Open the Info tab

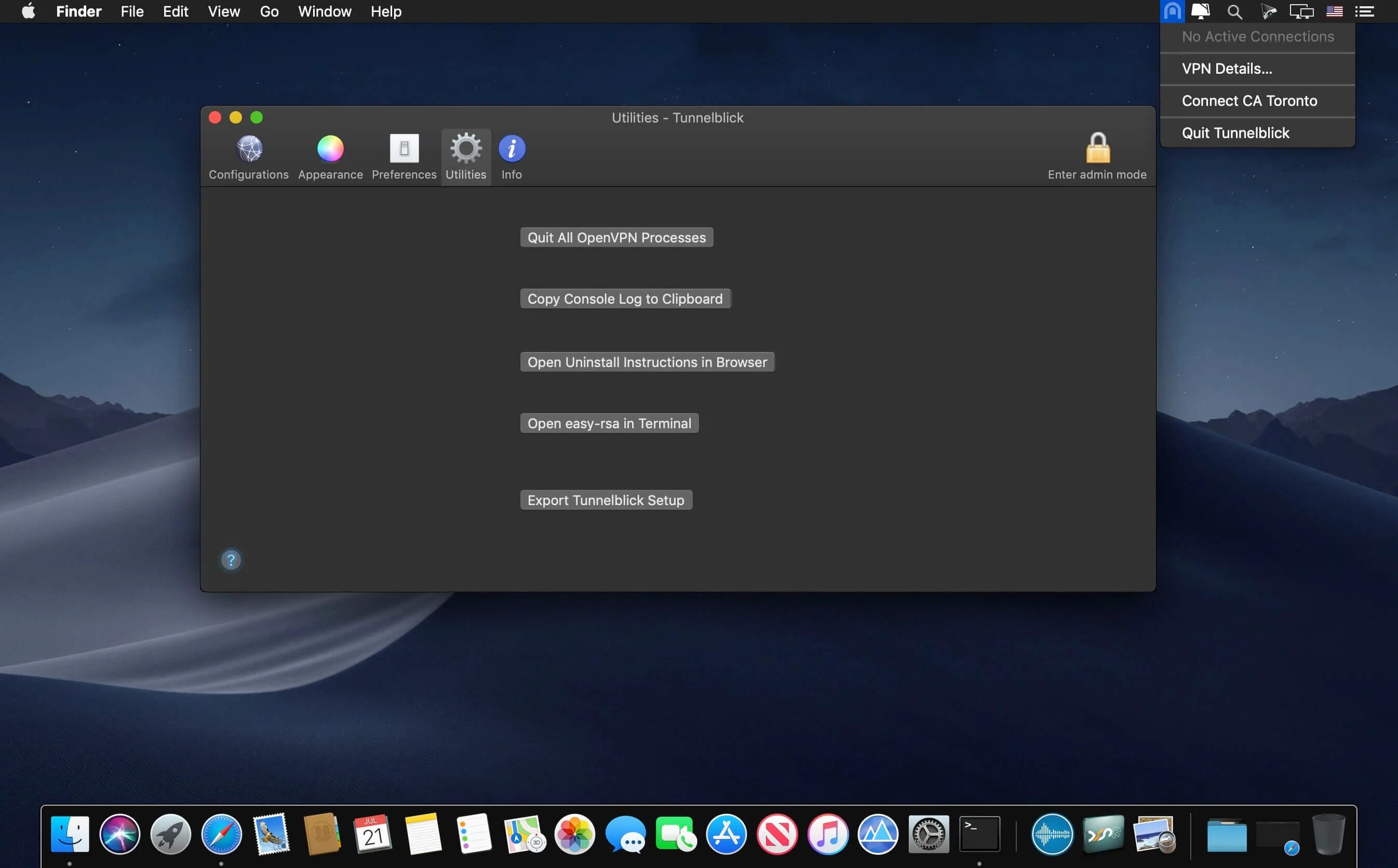[x=512, y=157]
